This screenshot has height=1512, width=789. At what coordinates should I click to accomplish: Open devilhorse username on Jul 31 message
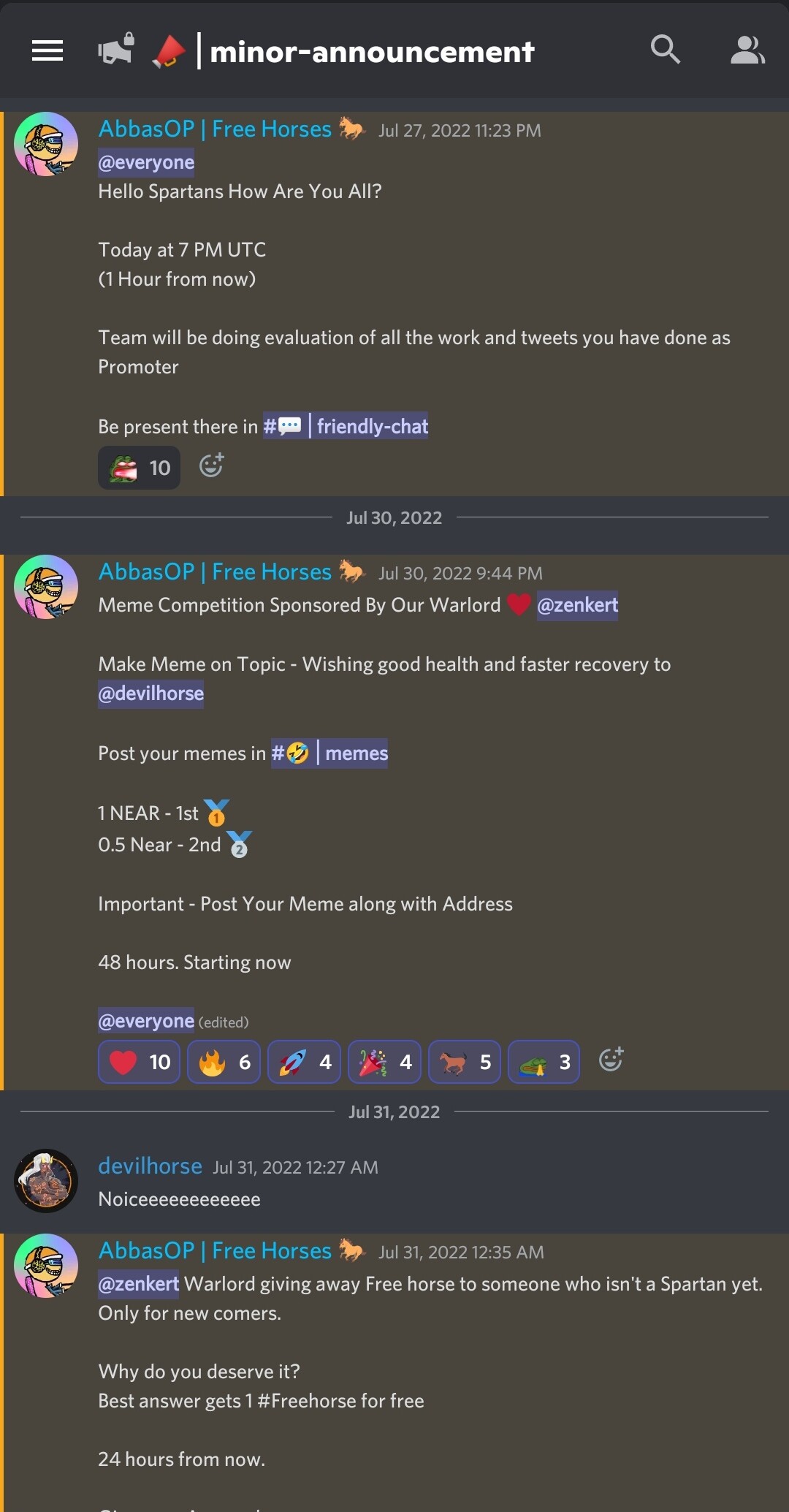pyautogui.click(x=150, y=1166)
